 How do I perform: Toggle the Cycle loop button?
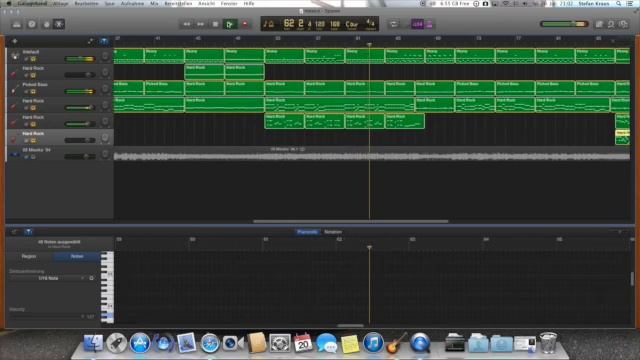point(393,24)
